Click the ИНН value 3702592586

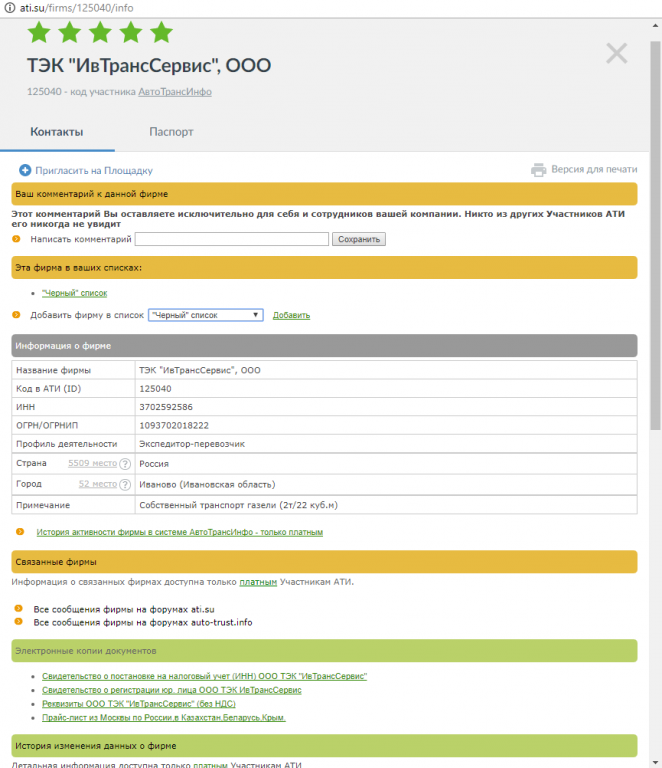166,407
